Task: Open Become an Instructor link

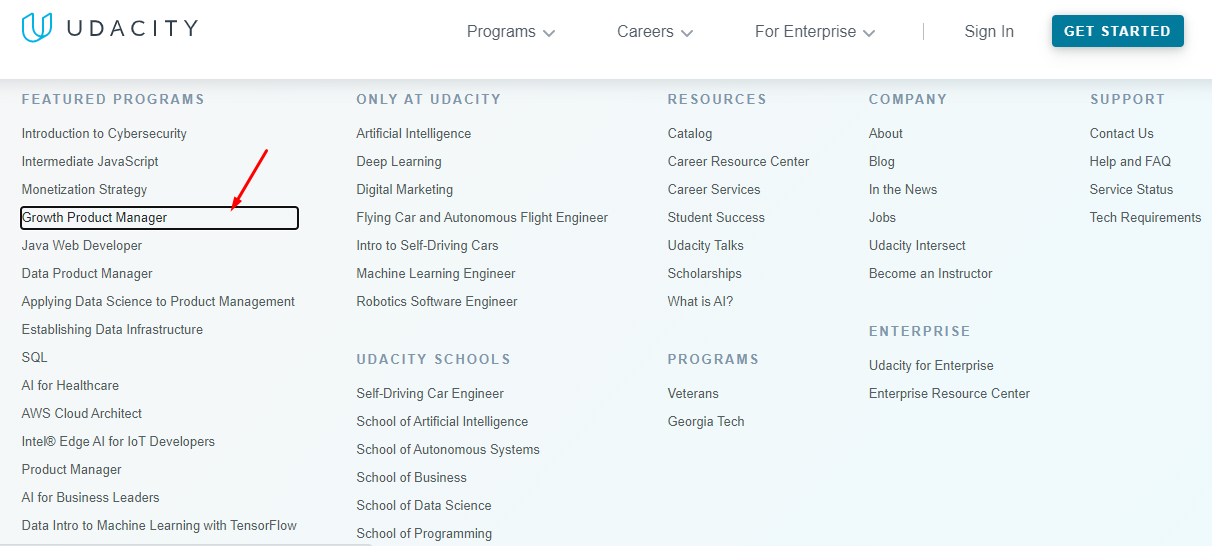Action: 931,274
